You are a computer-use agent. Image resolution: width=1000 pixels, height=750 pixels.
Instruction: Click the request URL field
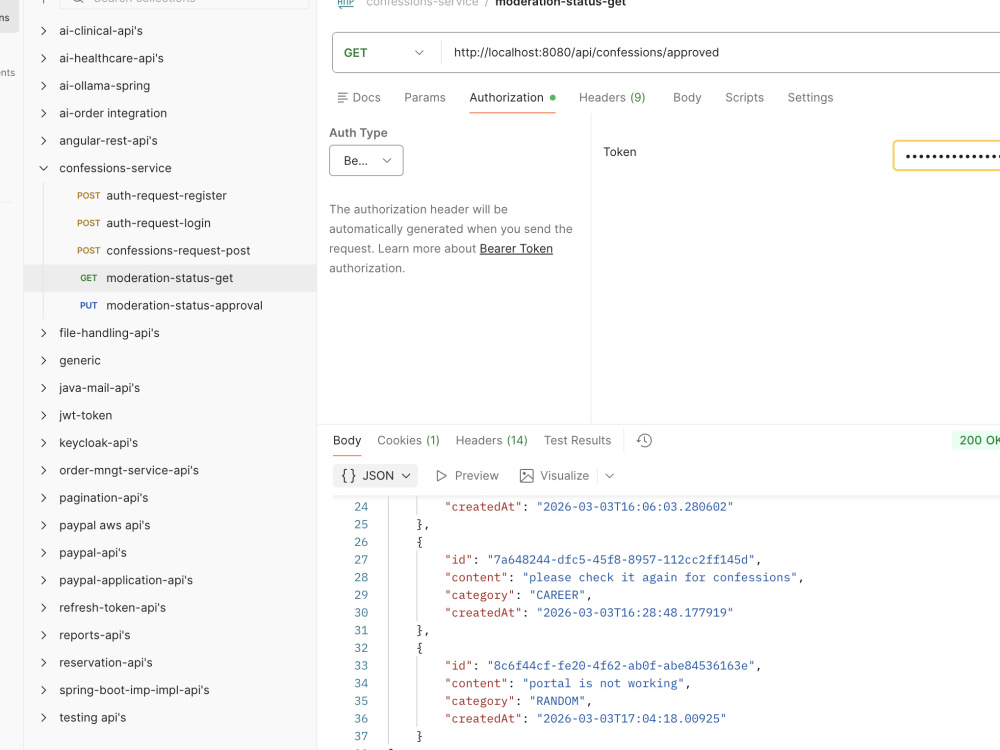coord(721,53)
